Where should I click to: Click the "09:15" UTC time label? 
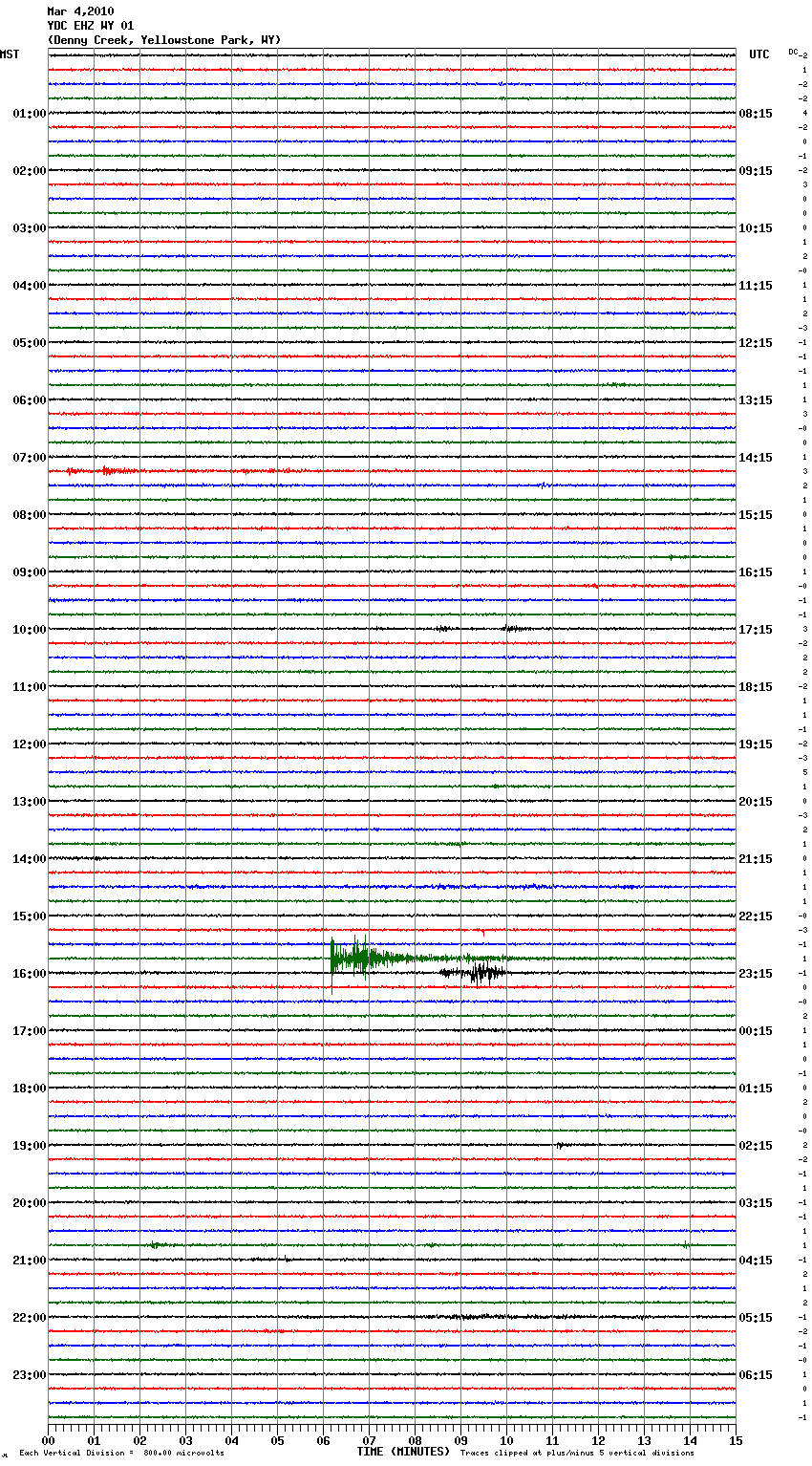point(756,171)
